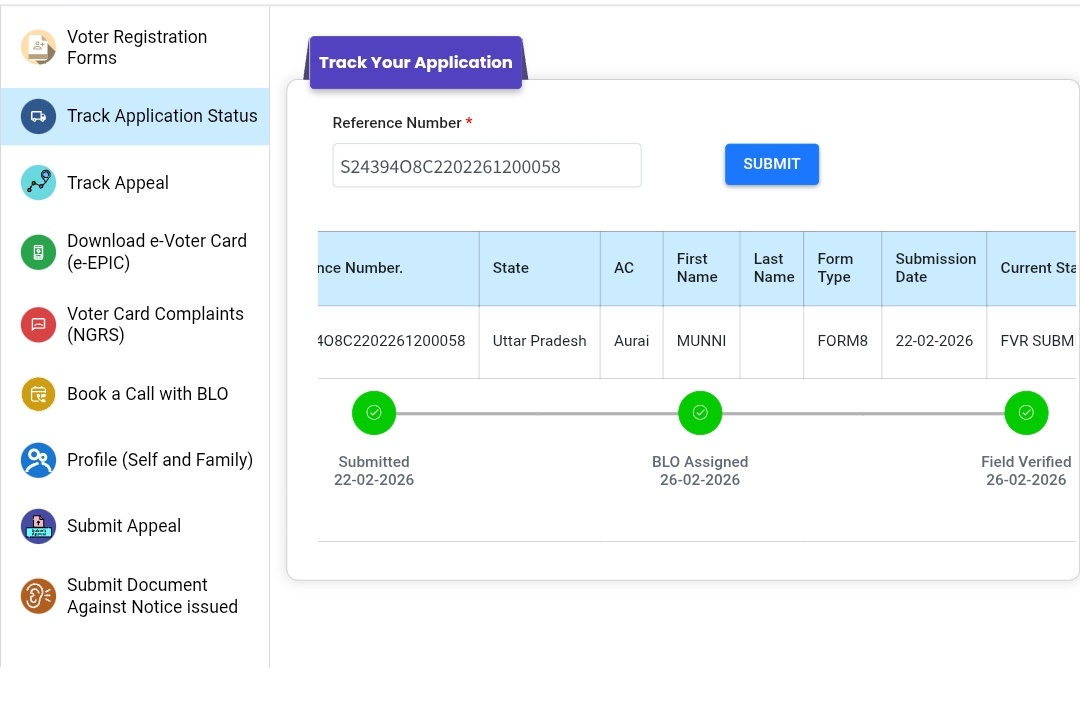The width and height of the screenshot is (1080, 703).
Task: Select the FVR SUBM status cell
Action: click(x=1032, y=342)
